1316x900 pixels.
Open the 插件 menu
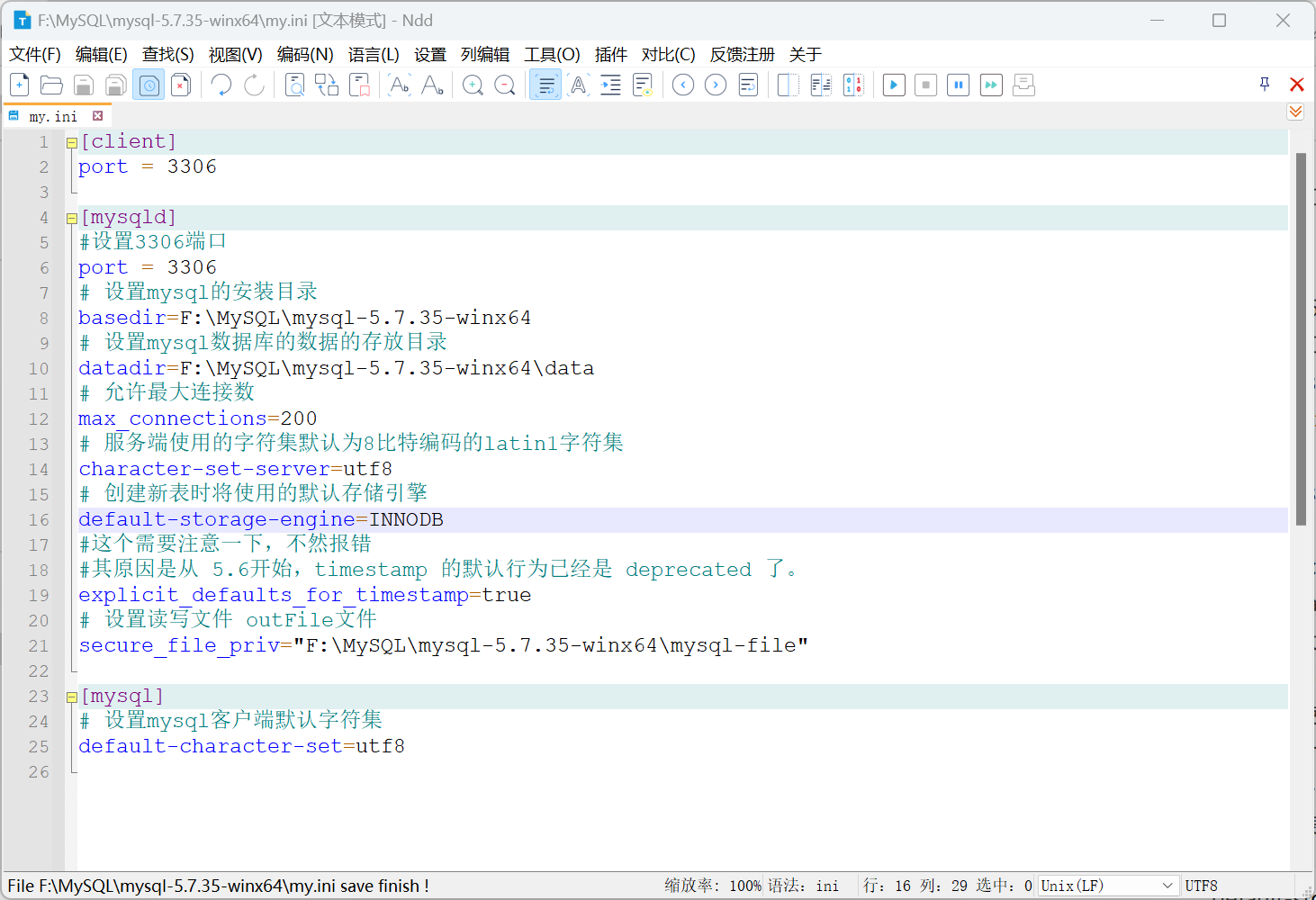pos(611,55)
